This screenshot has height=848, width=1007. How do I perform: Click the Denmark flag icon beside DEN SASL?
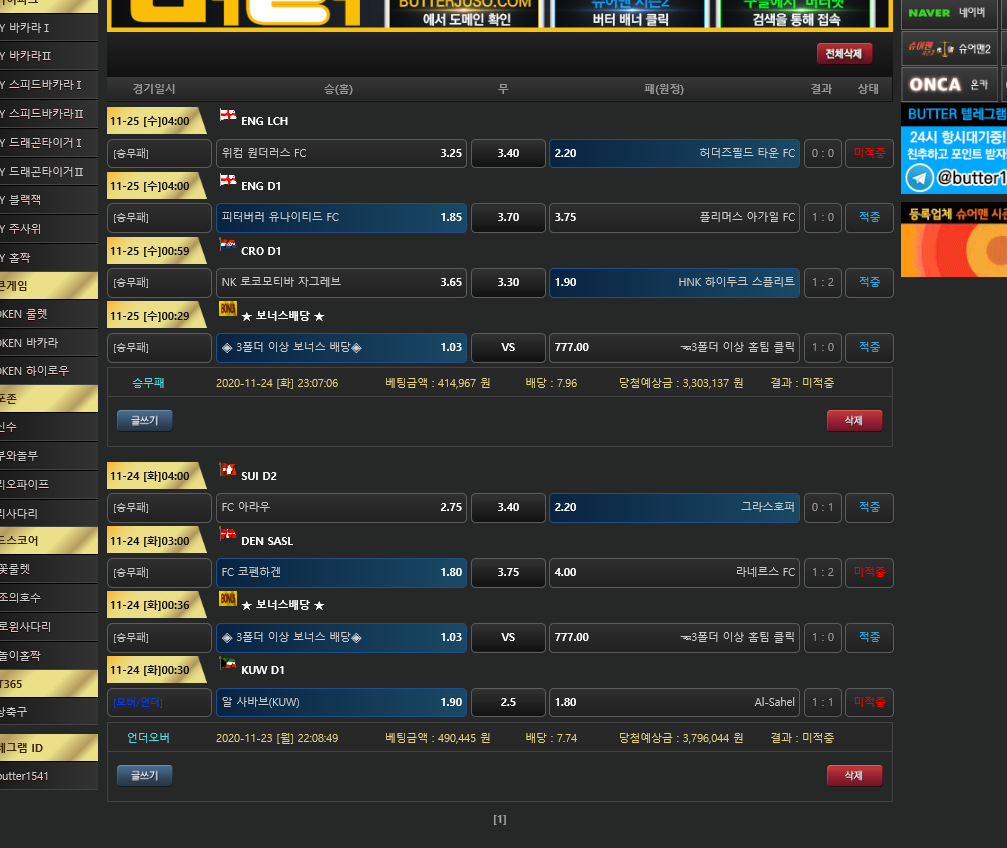228,535
